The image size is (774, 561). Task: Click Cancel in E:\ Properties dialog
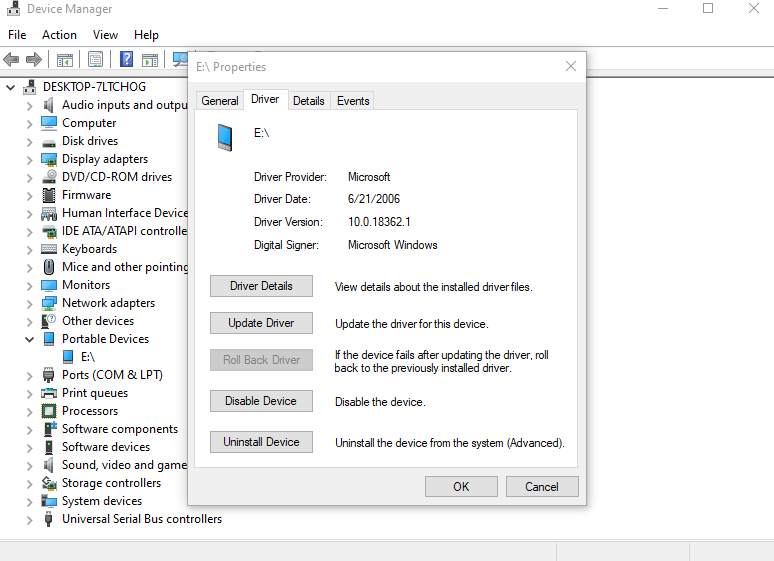click(x=542, y=487)
